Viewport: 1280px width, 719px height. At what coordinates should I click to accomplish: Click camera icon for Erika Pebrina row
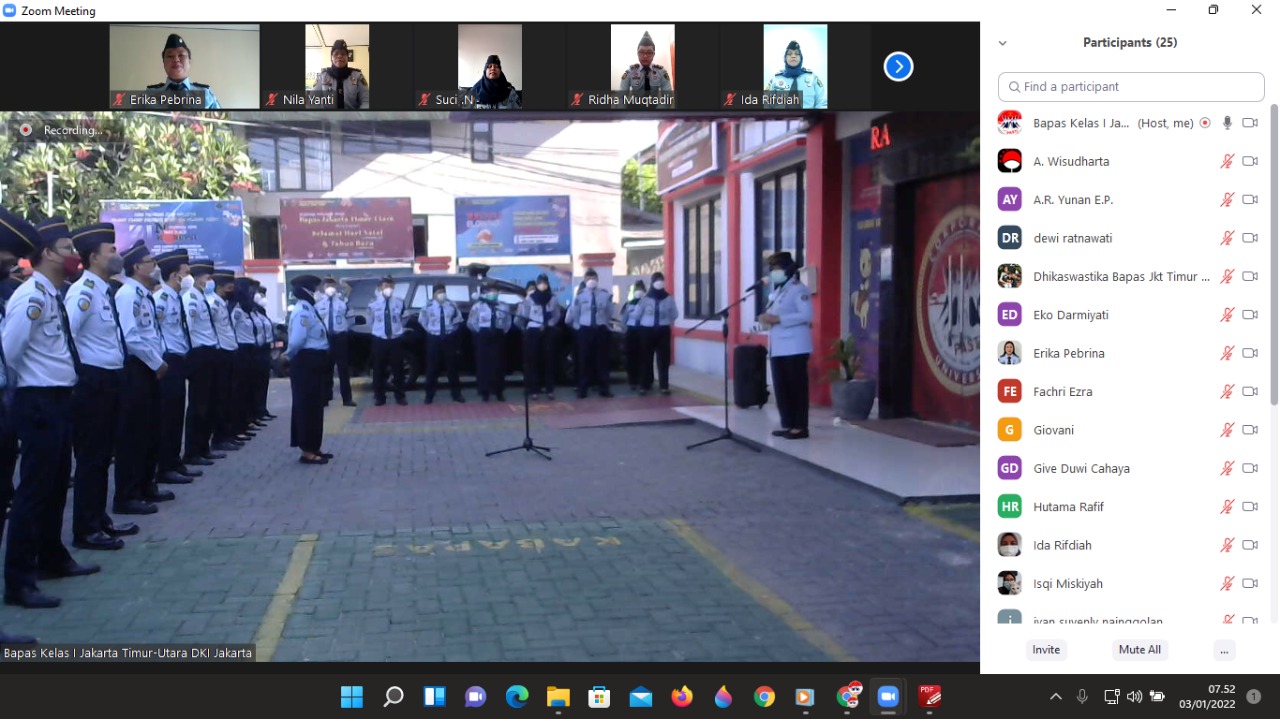pos(1250,353)
